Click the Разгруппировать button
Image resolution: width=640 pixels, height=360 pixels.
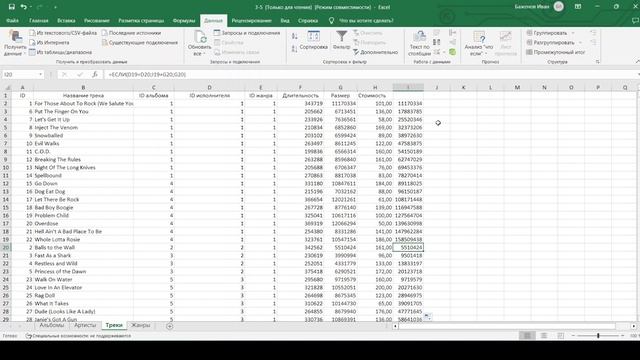[x=550, y=42]
